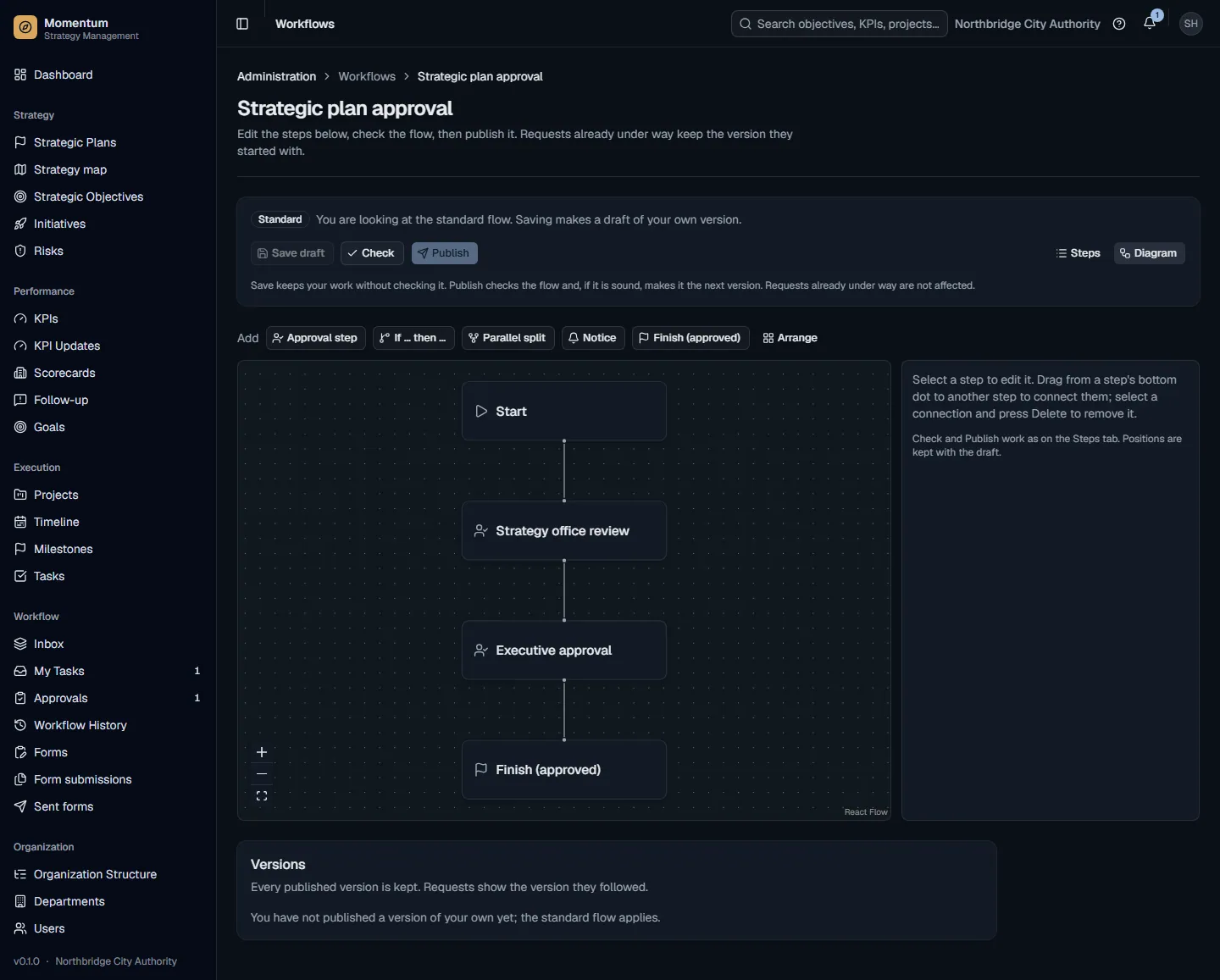Open My Tasks in the sidebar
The width and height of the screenshot is (1220, 980).
coord(108,671)
